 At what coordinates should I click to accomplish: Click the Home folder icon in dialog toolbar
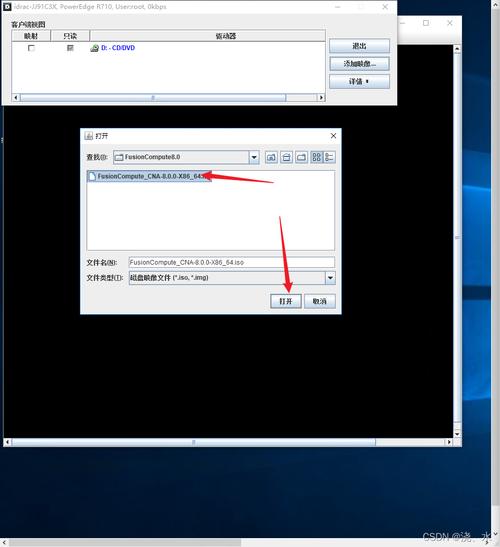(x=286, y=157)
